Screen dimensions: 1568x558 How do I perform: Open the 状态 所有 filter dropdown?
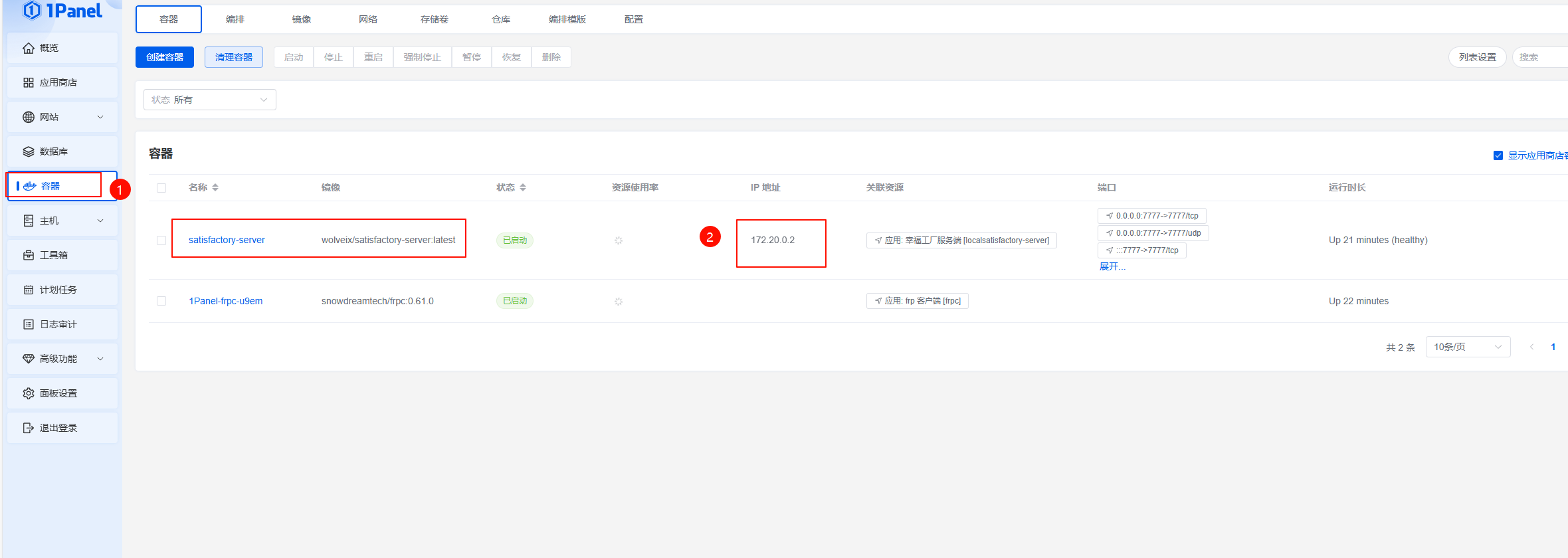[210, 100]
